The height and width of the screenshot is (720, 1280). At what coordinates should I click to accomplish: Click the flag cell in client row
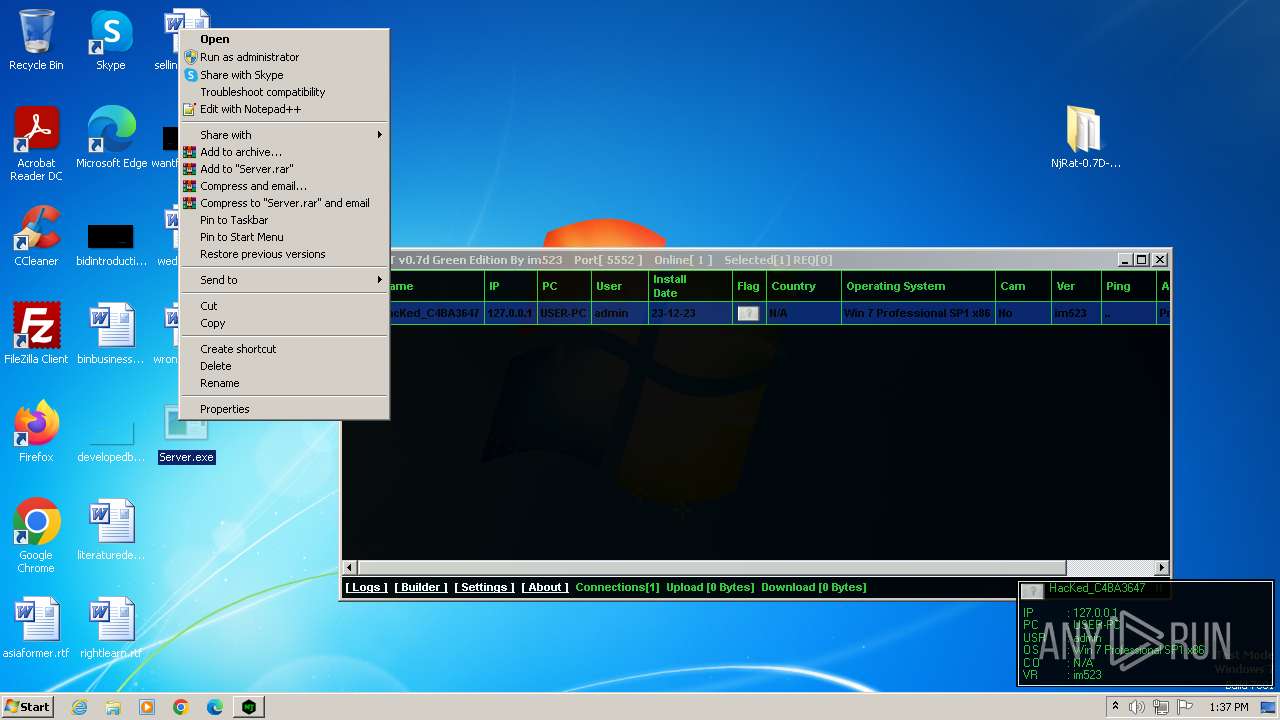(x=748, y=313)
